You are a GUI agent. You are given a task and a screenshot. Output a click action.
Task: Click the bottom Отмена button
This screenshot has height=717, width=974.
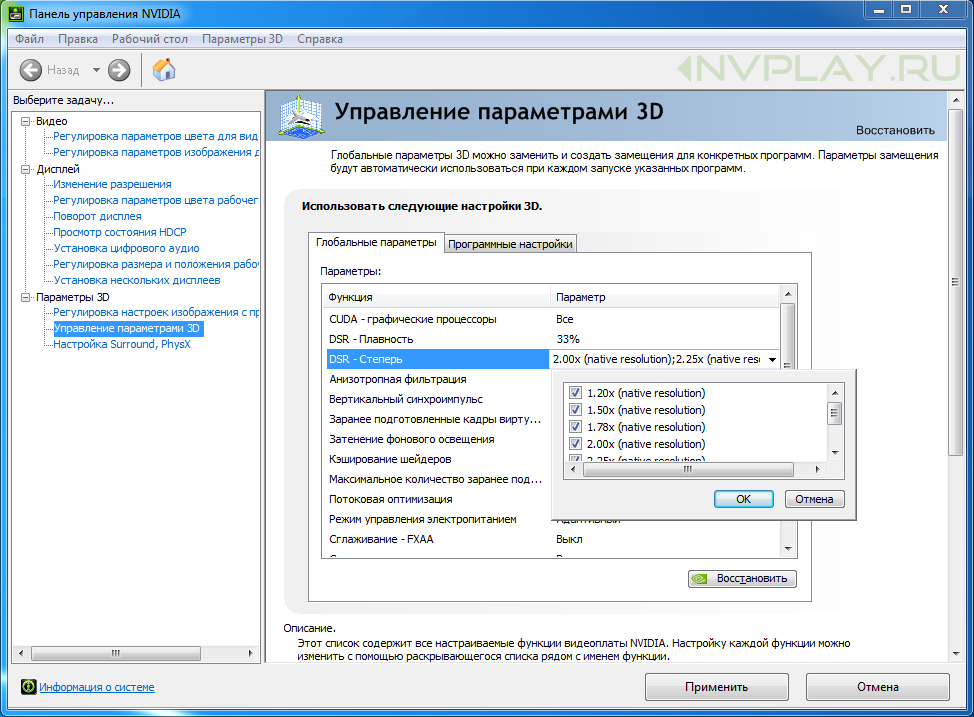(878, 687)
